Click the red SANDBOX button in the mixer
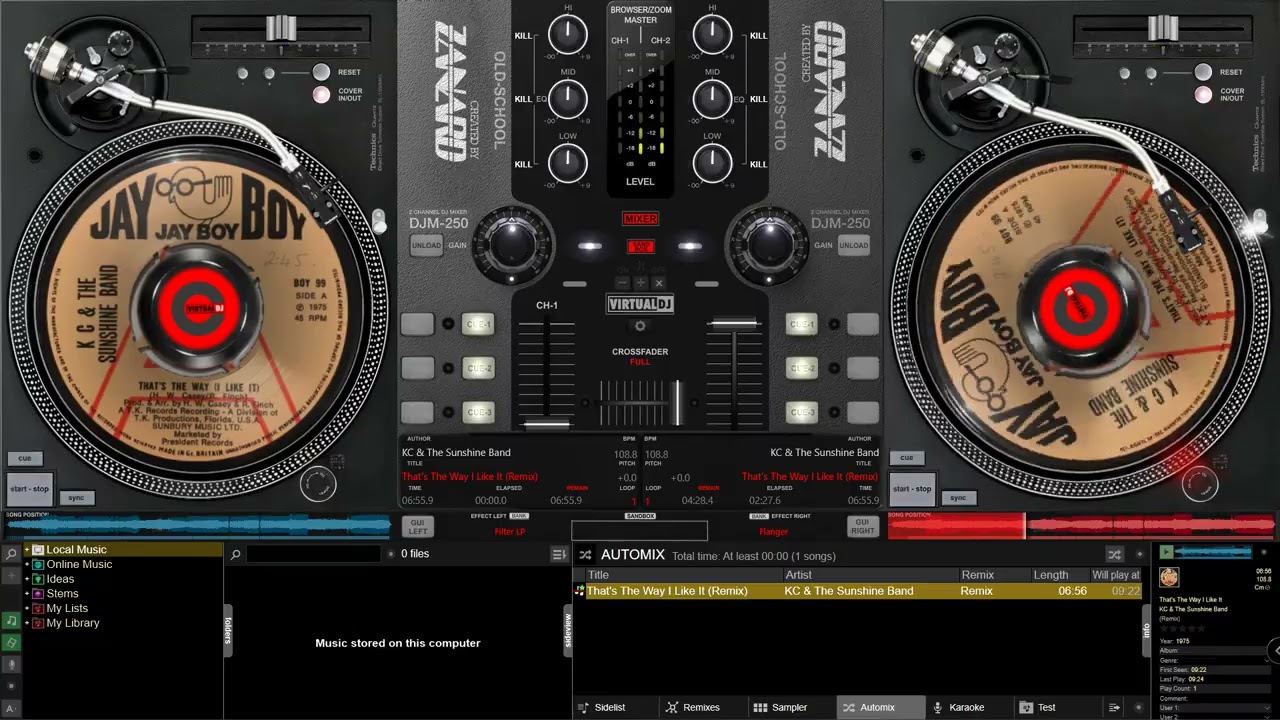1280x720 pixels. (x=640, y=246)
